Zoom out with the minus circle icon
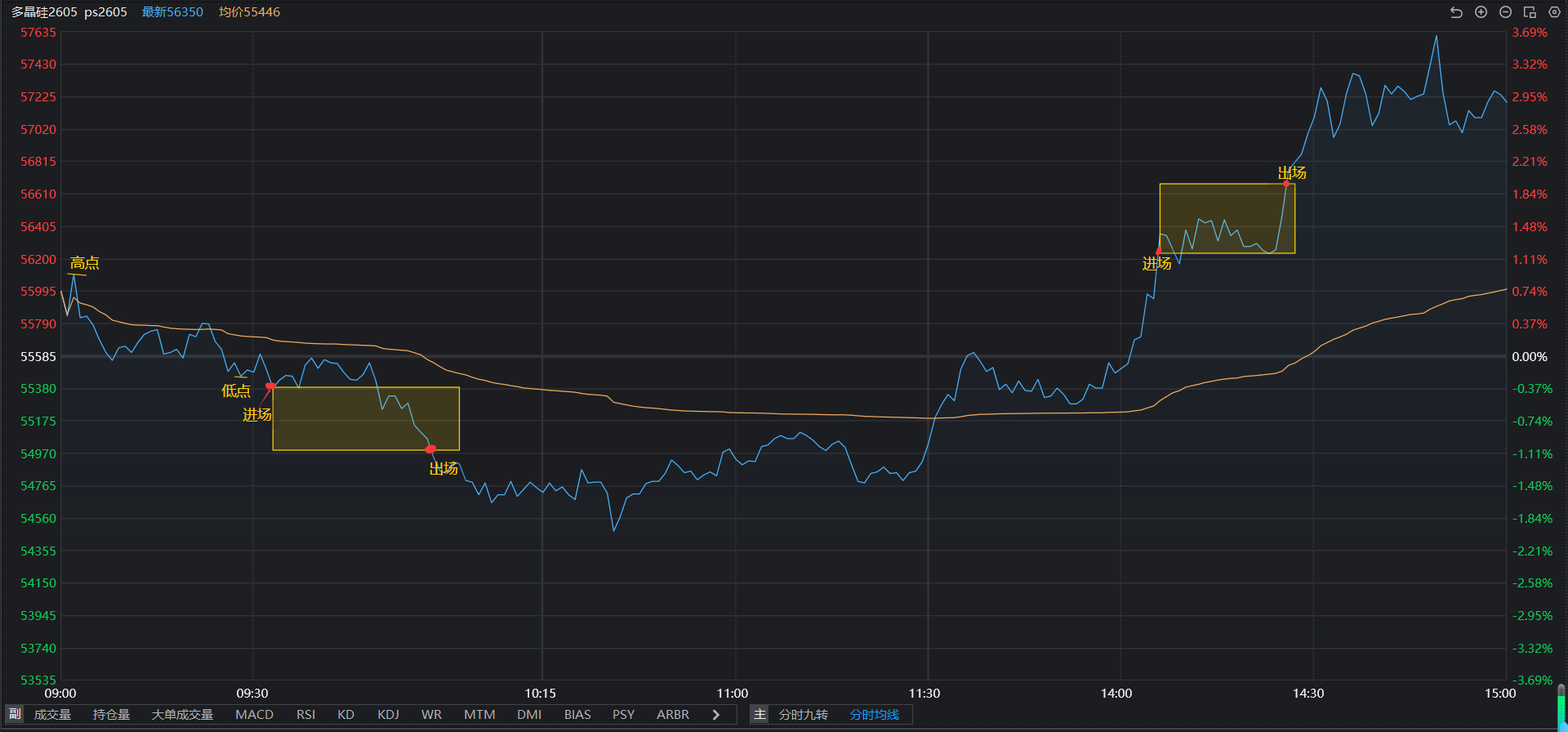 [x=1505, y=12]
